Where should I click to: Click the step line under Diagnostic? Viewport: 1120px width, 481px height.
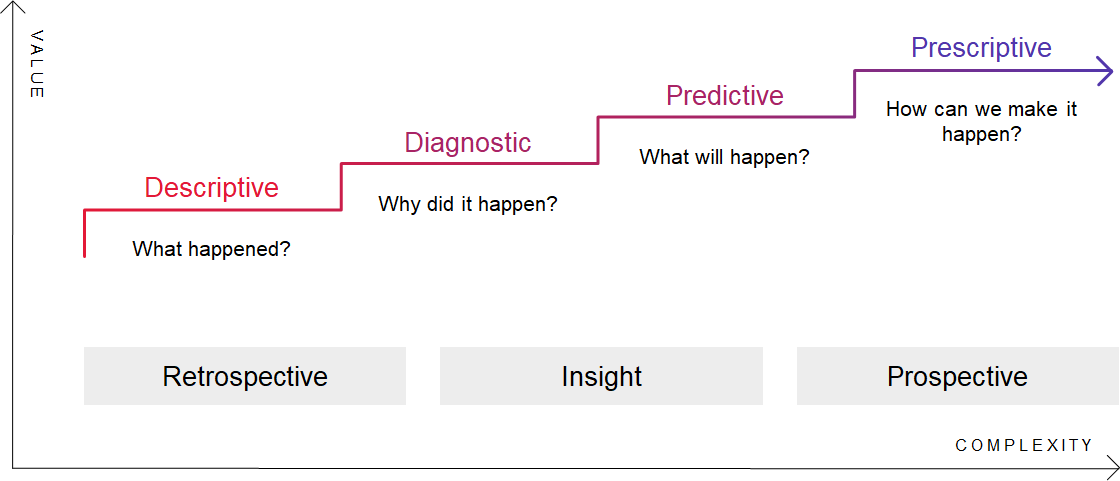click(x=468, y=164)
